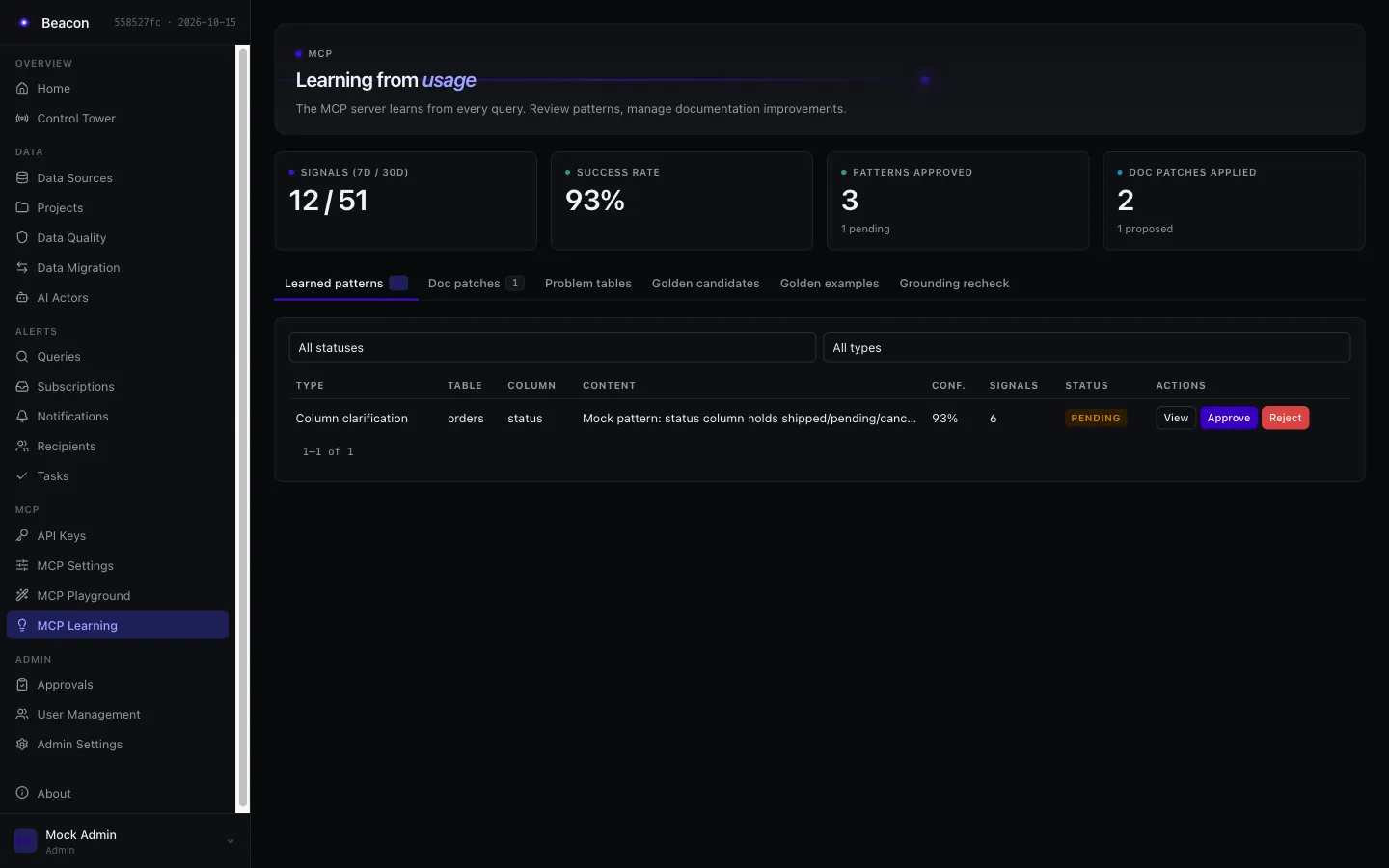Viewport: 1389px width, 868px height.
Task: Select the Learned patterns tab
Action: click(346, 283)
